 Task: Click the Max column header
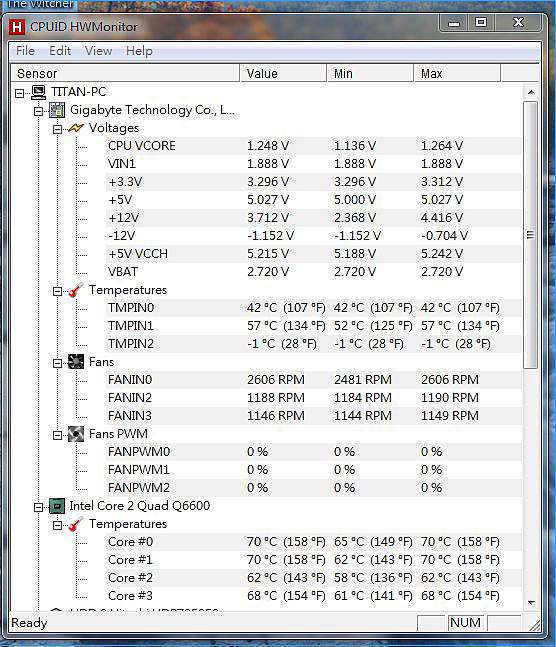click(457, 73)
